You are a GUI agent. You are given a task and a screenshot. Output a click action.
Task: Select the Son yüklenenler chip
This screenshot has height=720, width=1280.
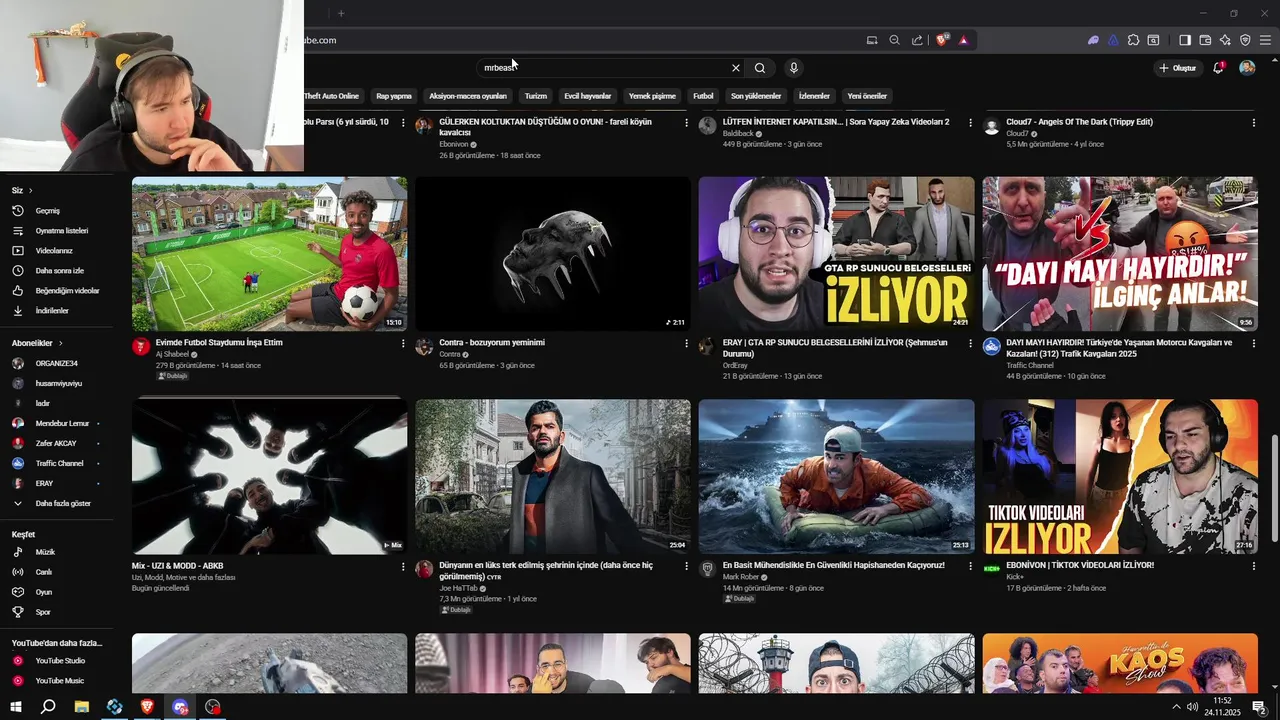[756, 96]
